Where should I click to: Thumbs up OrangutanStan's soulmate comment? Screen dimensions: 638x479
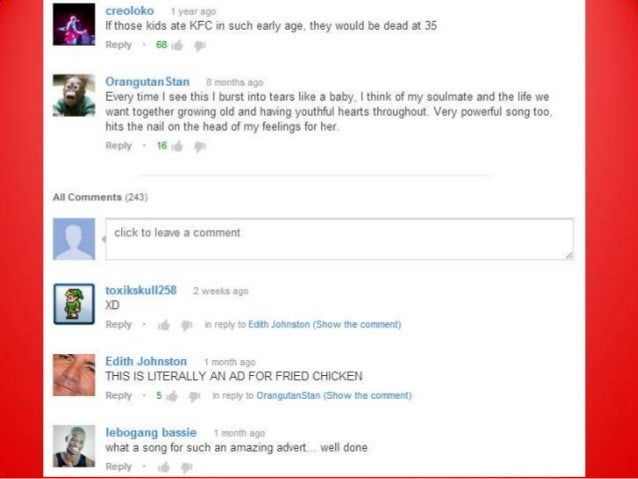point(177,146)
